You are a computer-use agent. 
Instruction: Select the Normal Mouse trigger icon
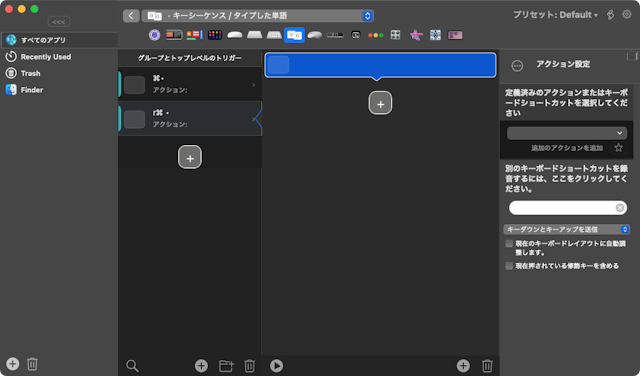click(314, 35)
